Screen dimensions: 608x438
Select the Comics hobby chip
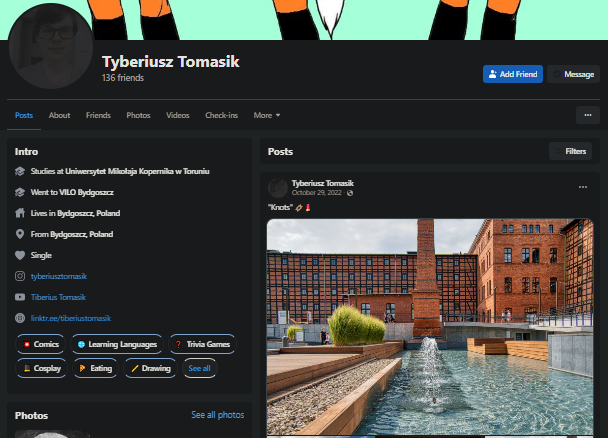coord(40,344)
